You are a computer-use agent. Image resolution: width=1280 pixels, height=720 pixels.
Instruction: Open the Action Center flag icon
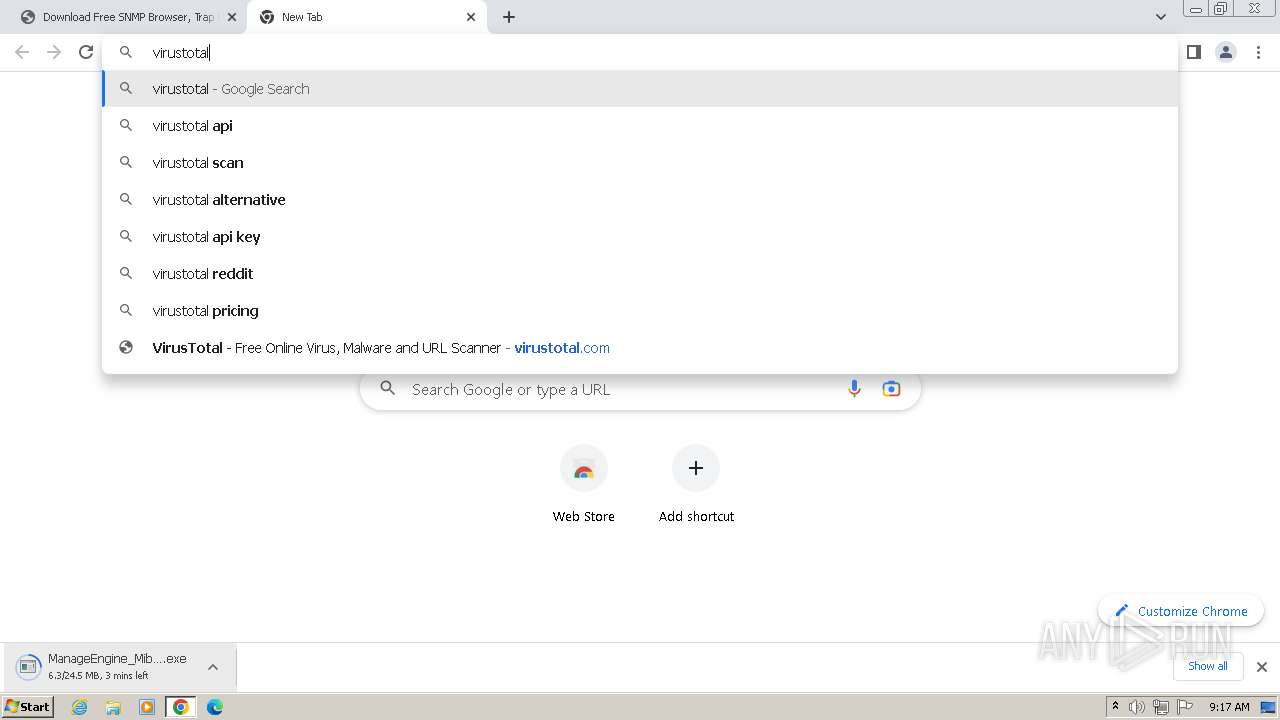point(1185,707)
